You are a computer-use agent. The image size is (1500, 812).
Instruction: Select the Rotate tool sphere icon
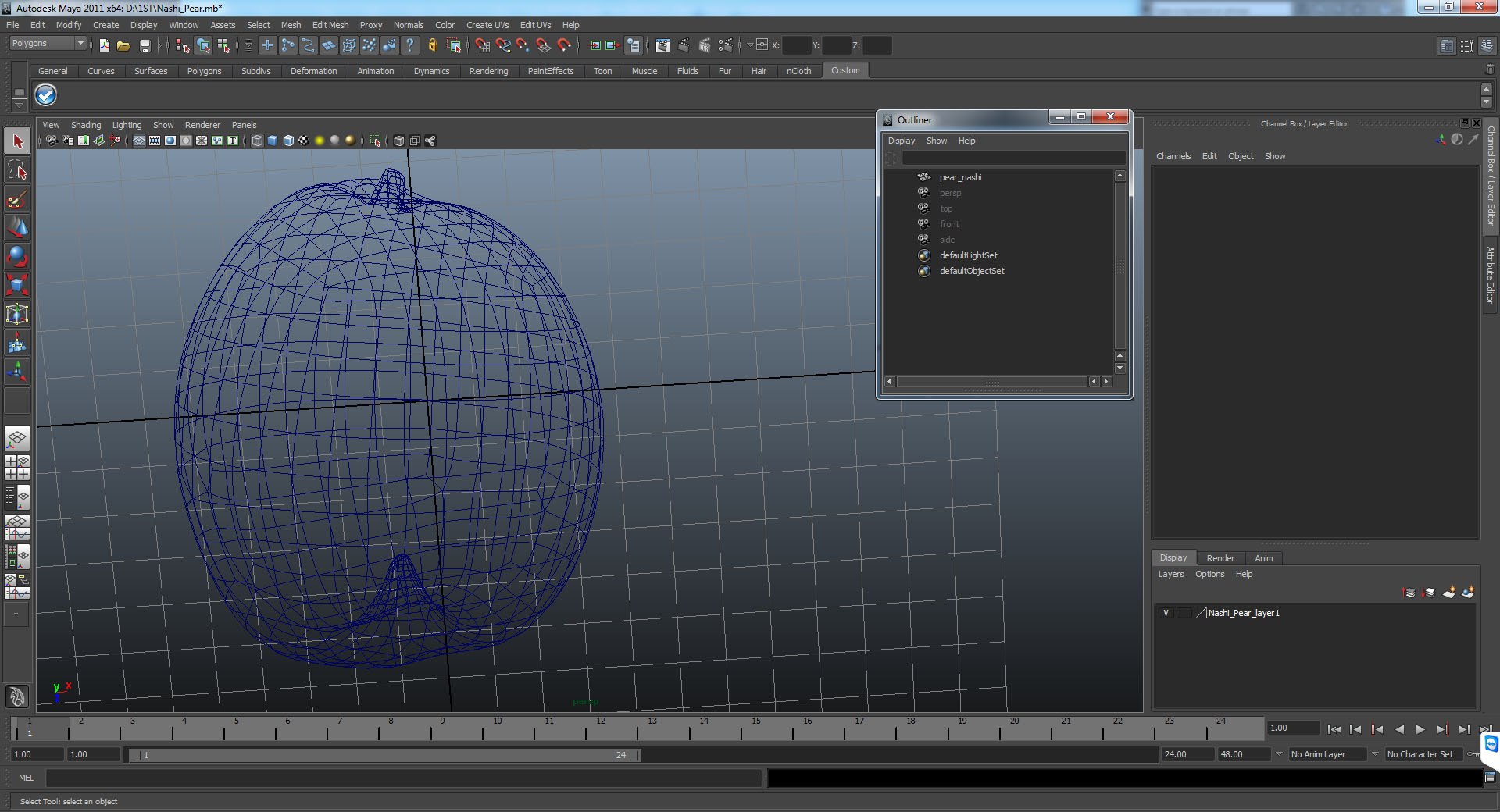point(17,256)
